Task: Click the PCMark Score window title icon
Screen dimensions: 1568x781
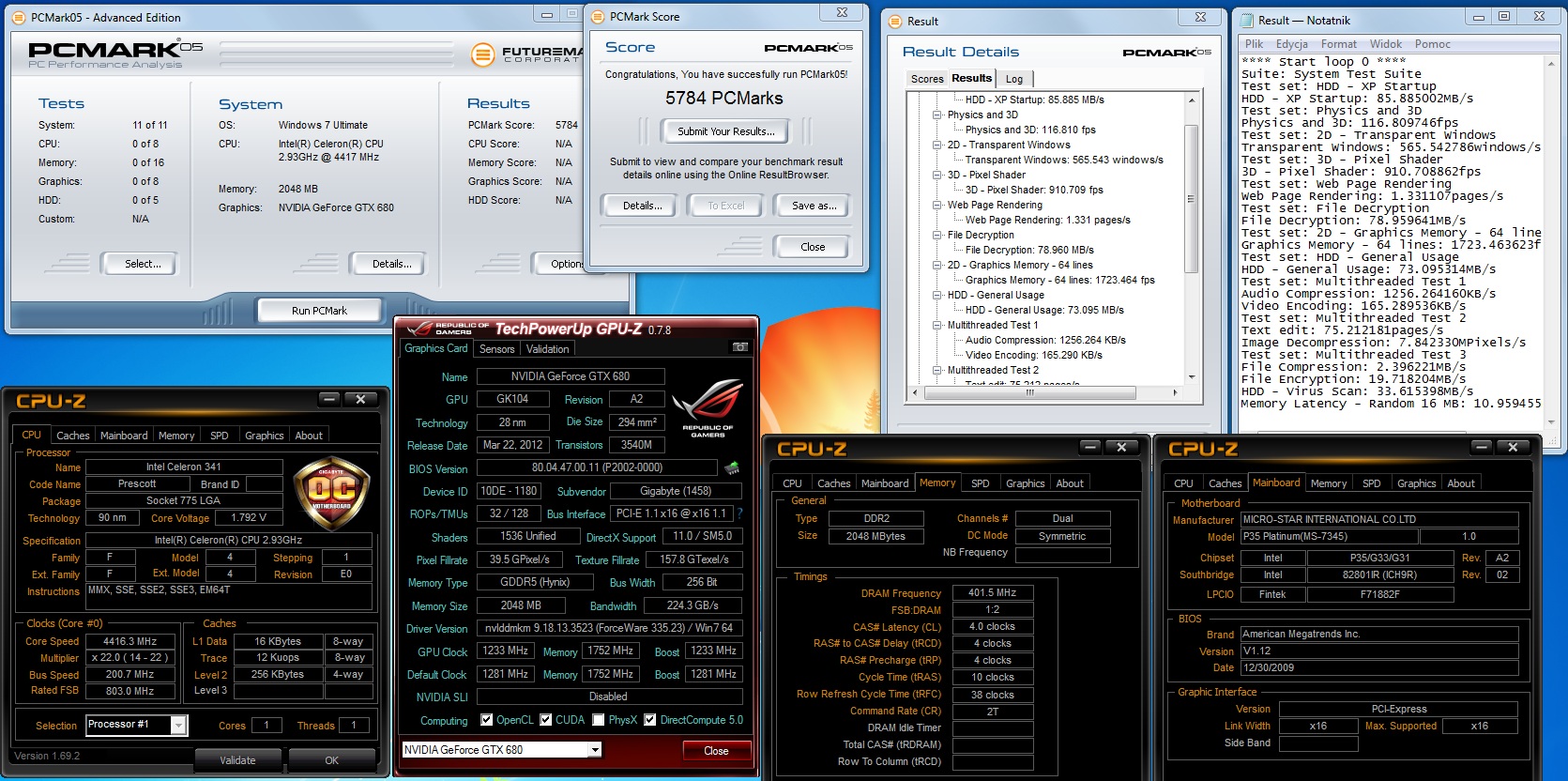Action: [x=598, y=16]
